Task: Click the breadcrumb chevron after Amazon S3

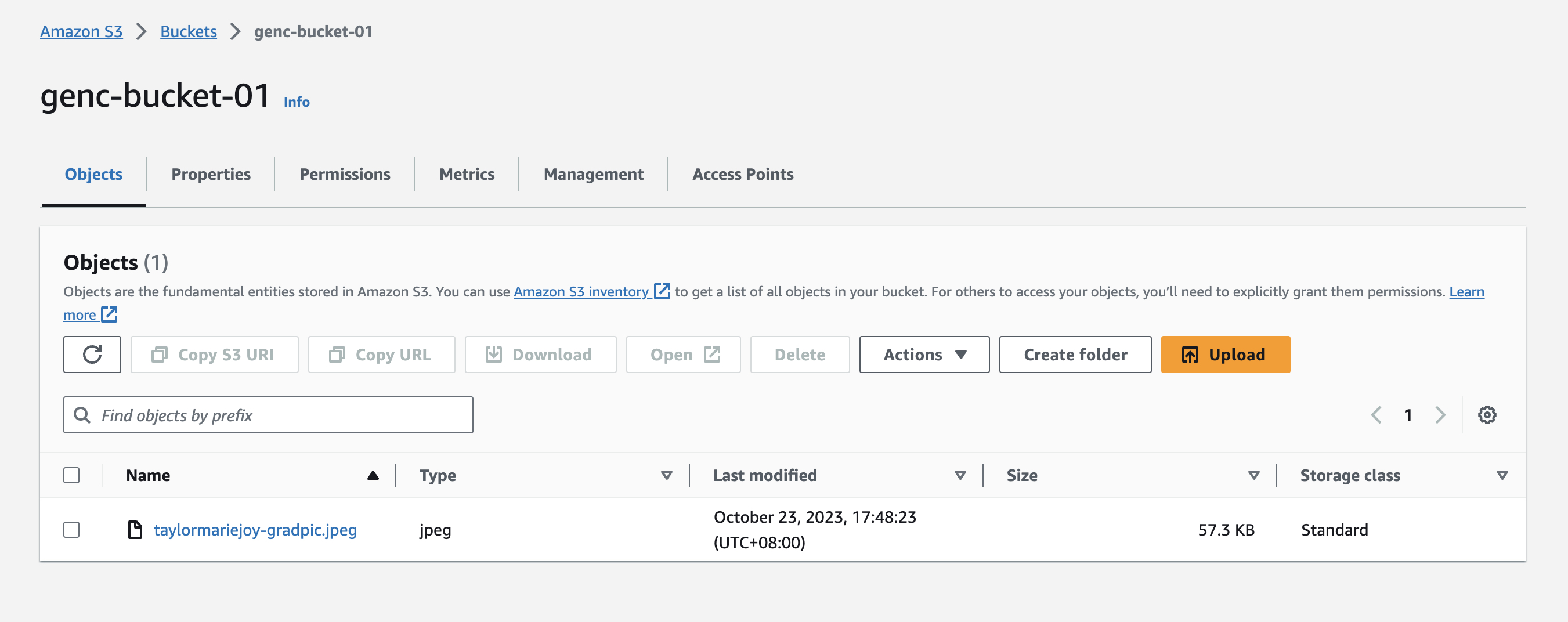Action: pos(141,32)
